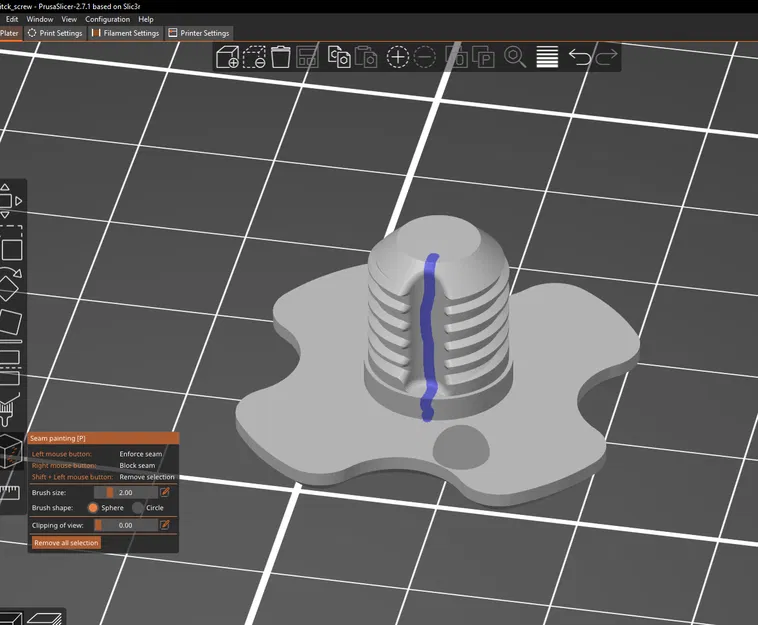Click the Paste clipboard icon
758x625 pixels.
(366, 57)
